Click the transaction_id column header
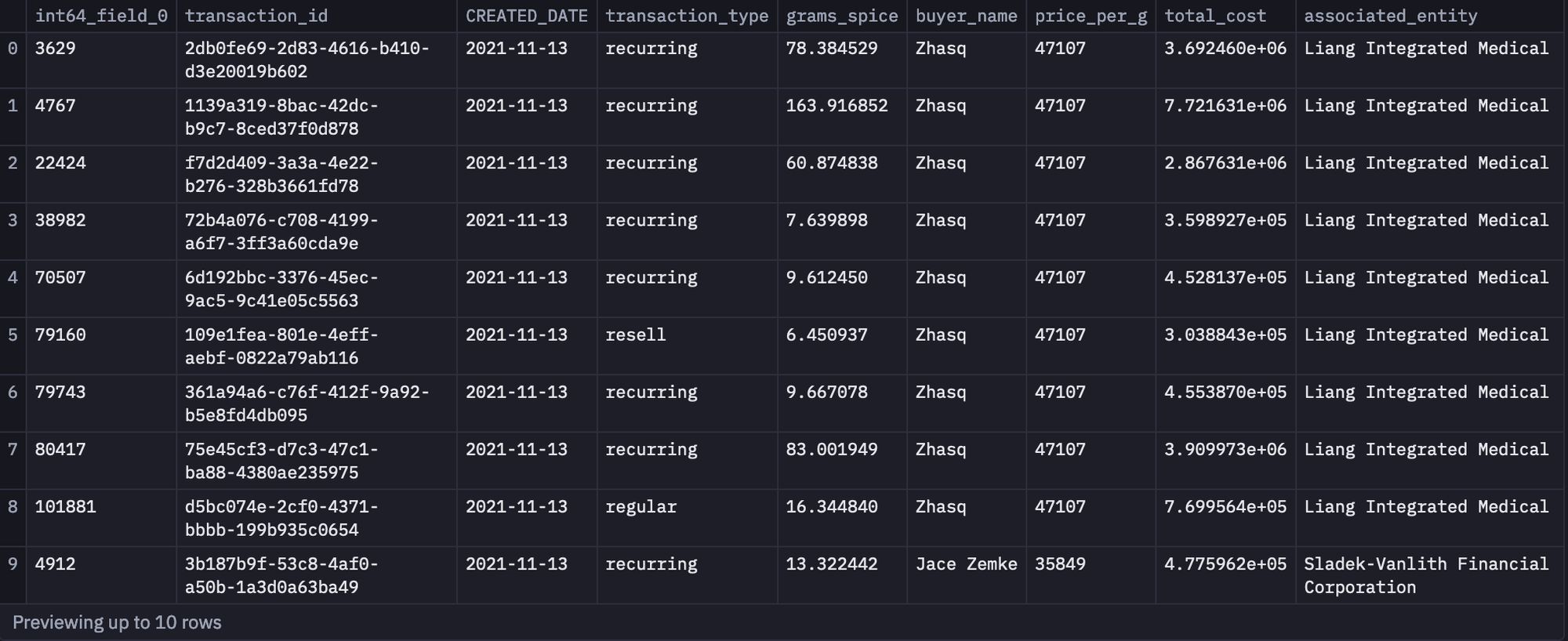Viewport: 1568px width, 641px height. point(256,16)
